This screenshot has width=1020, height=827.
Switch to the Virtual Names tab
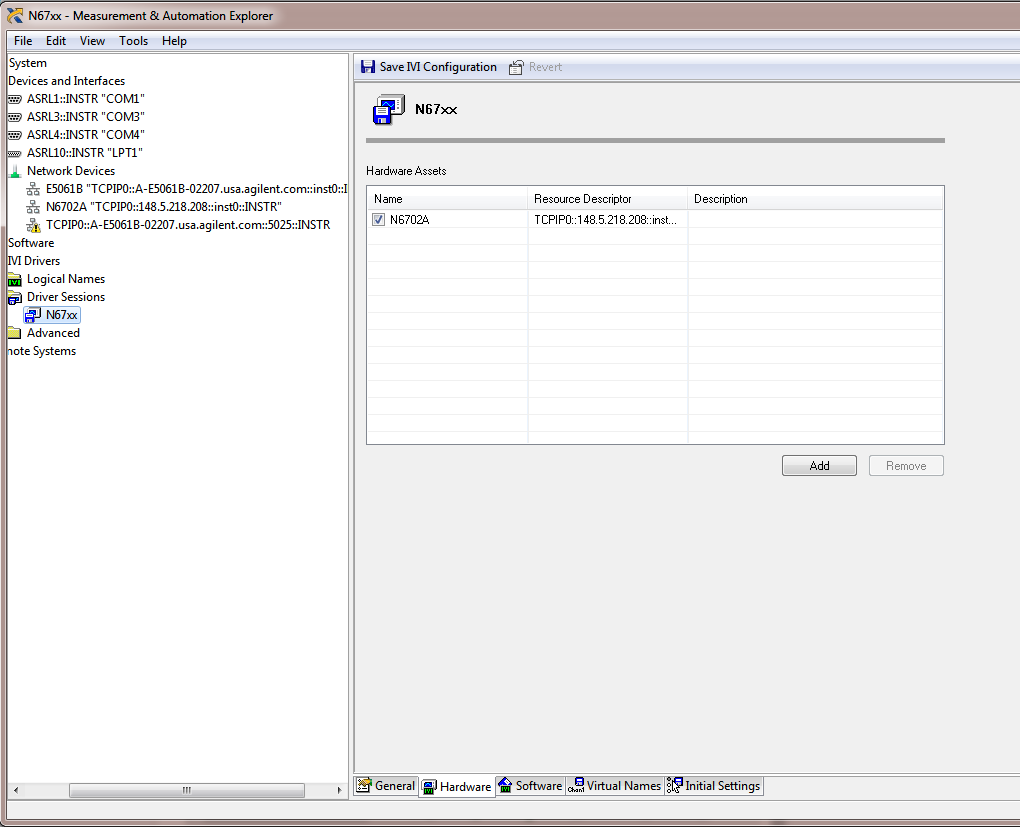(614, 785)
